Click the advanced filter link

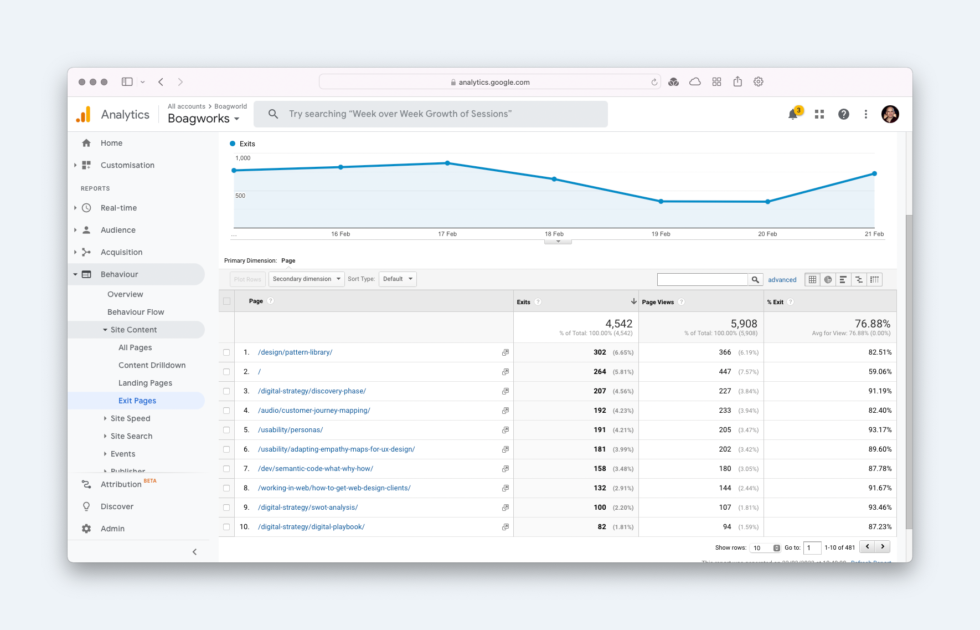[782, 278]
